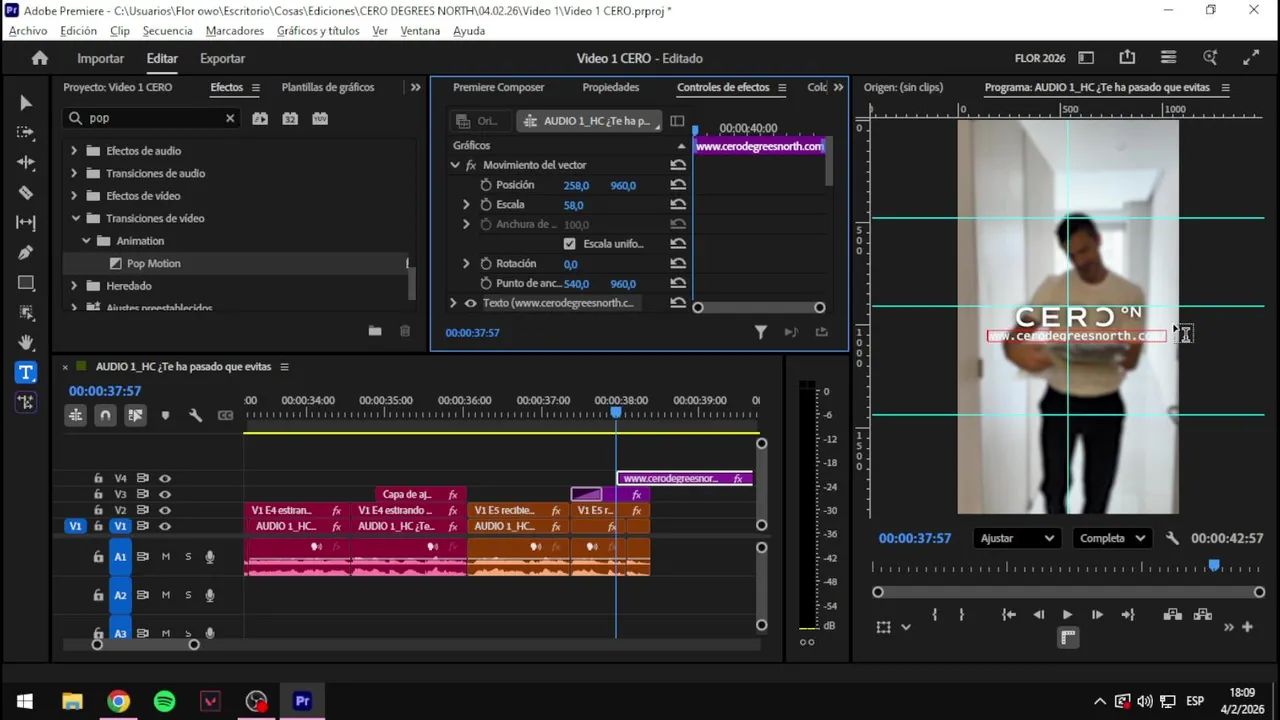Expand the Efectos de audio folder
This screenshot has width=1280, height=720.
pos(74,151)
